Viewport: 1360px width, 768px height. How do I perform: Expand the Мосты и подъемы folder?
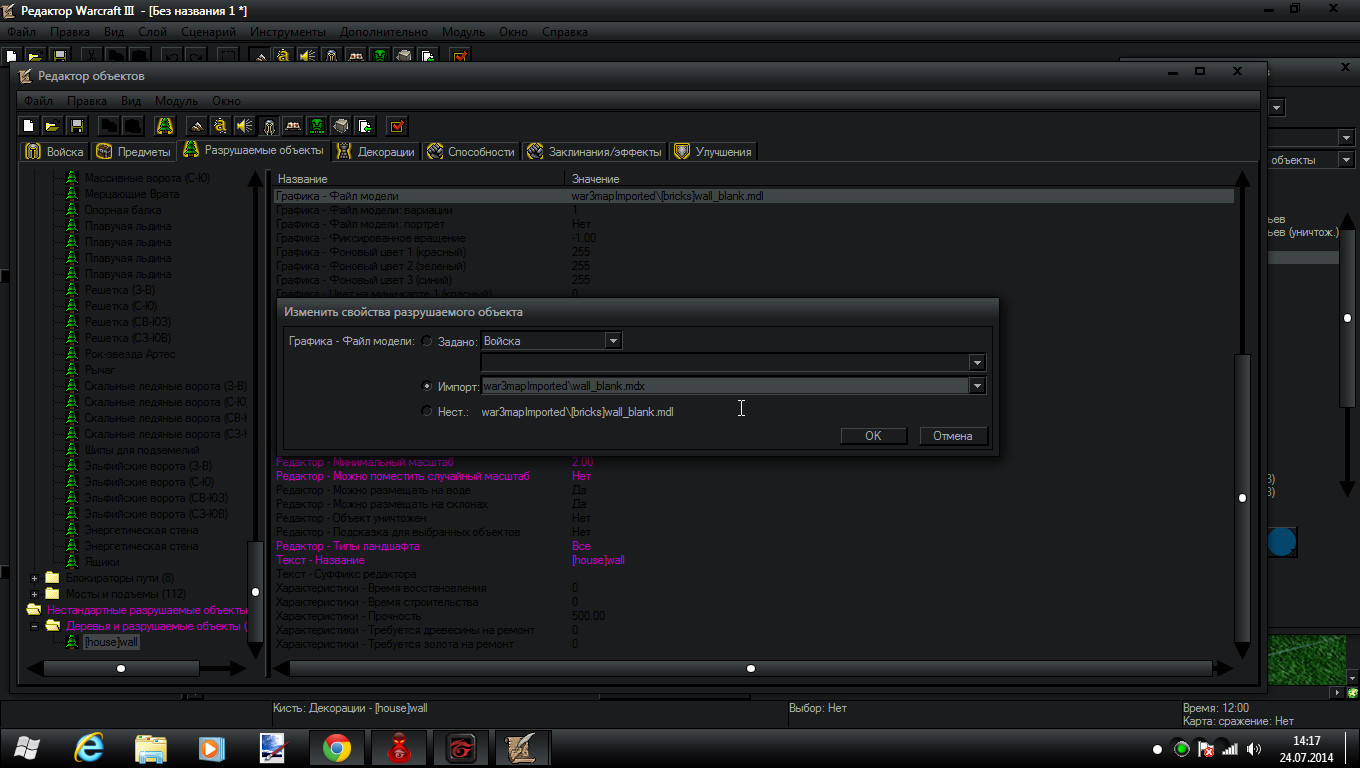35,594
